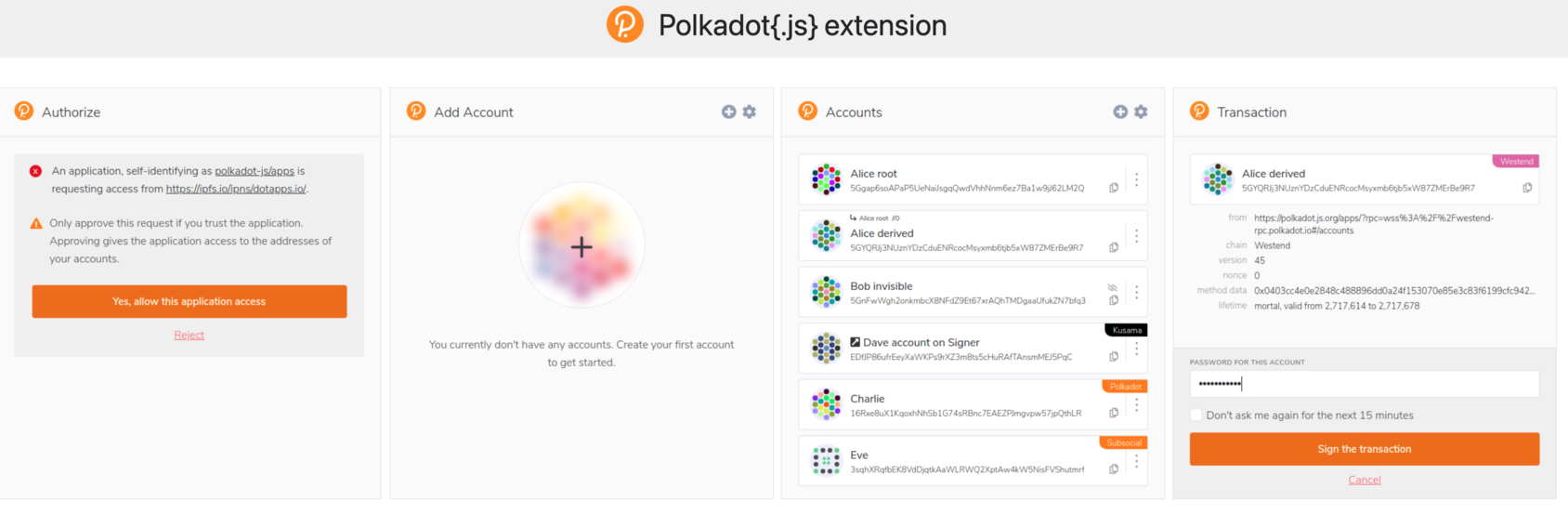Screen dimensions: 1568x515
Task: Copy Charlie account address icon
Action: click(x=1114, y=413)
